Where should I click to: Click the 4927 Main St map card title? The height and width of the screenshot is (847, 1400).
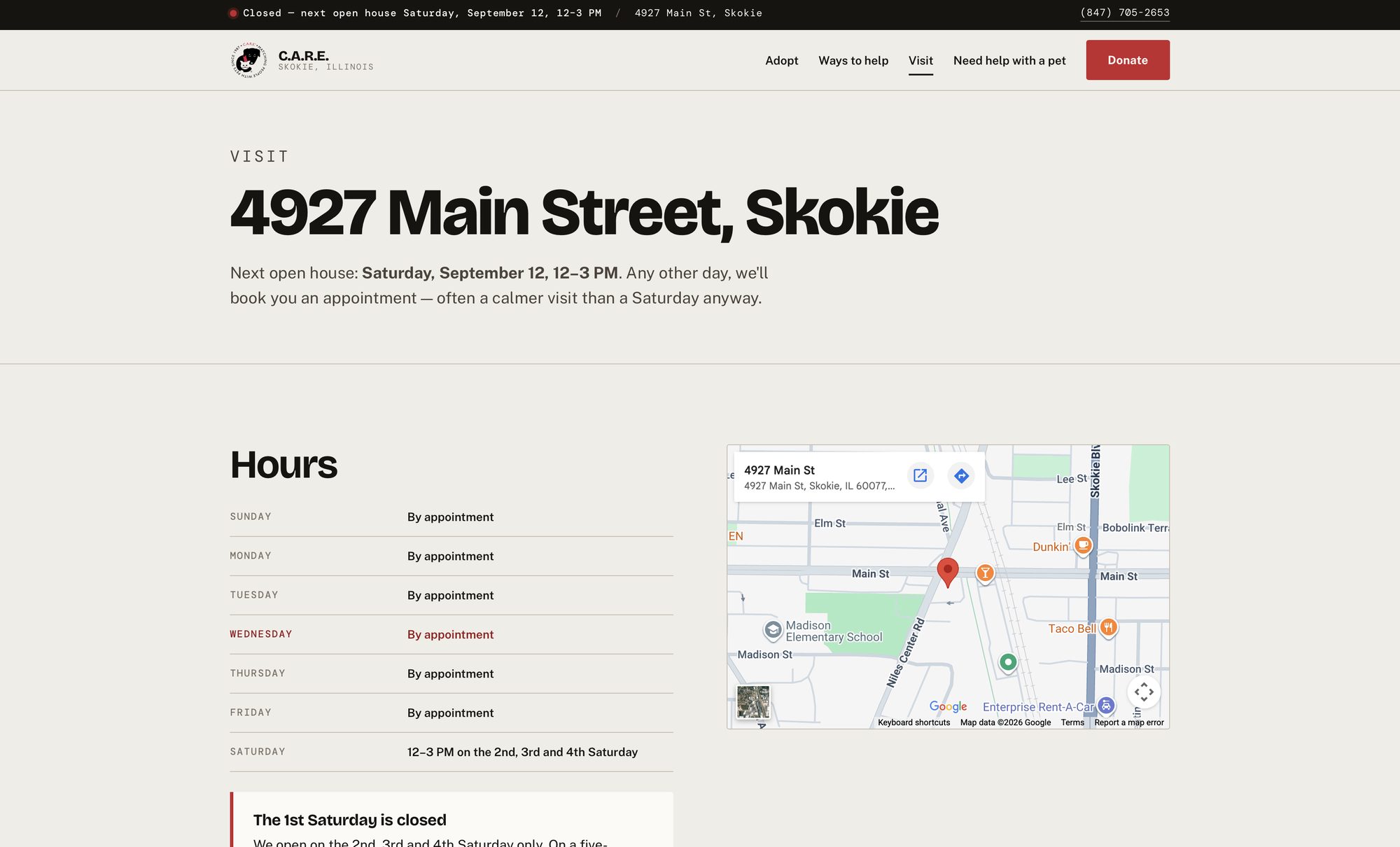pos(779,470)
